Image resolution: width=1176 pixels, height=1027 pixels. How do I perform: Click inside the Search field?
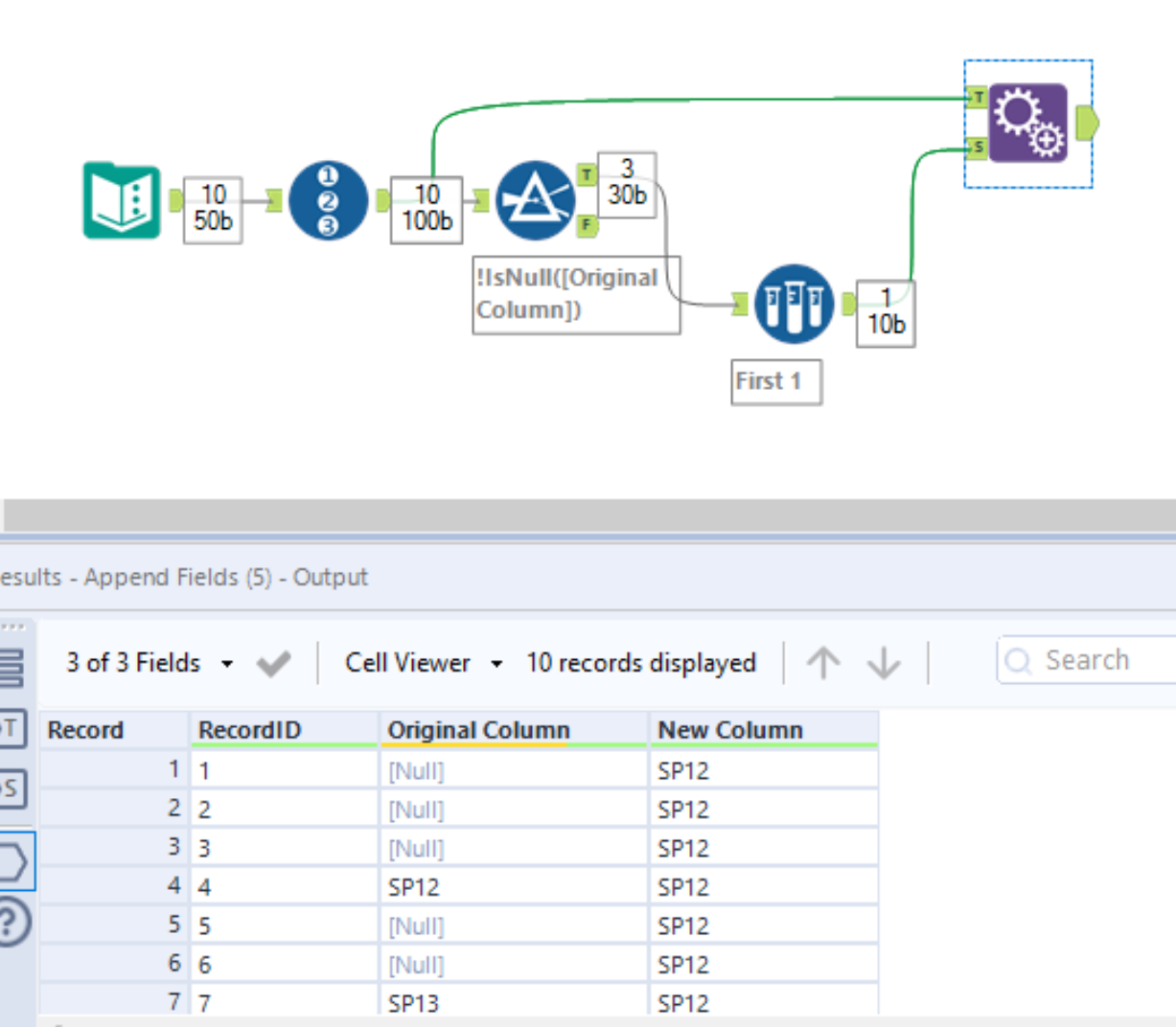1093,659
